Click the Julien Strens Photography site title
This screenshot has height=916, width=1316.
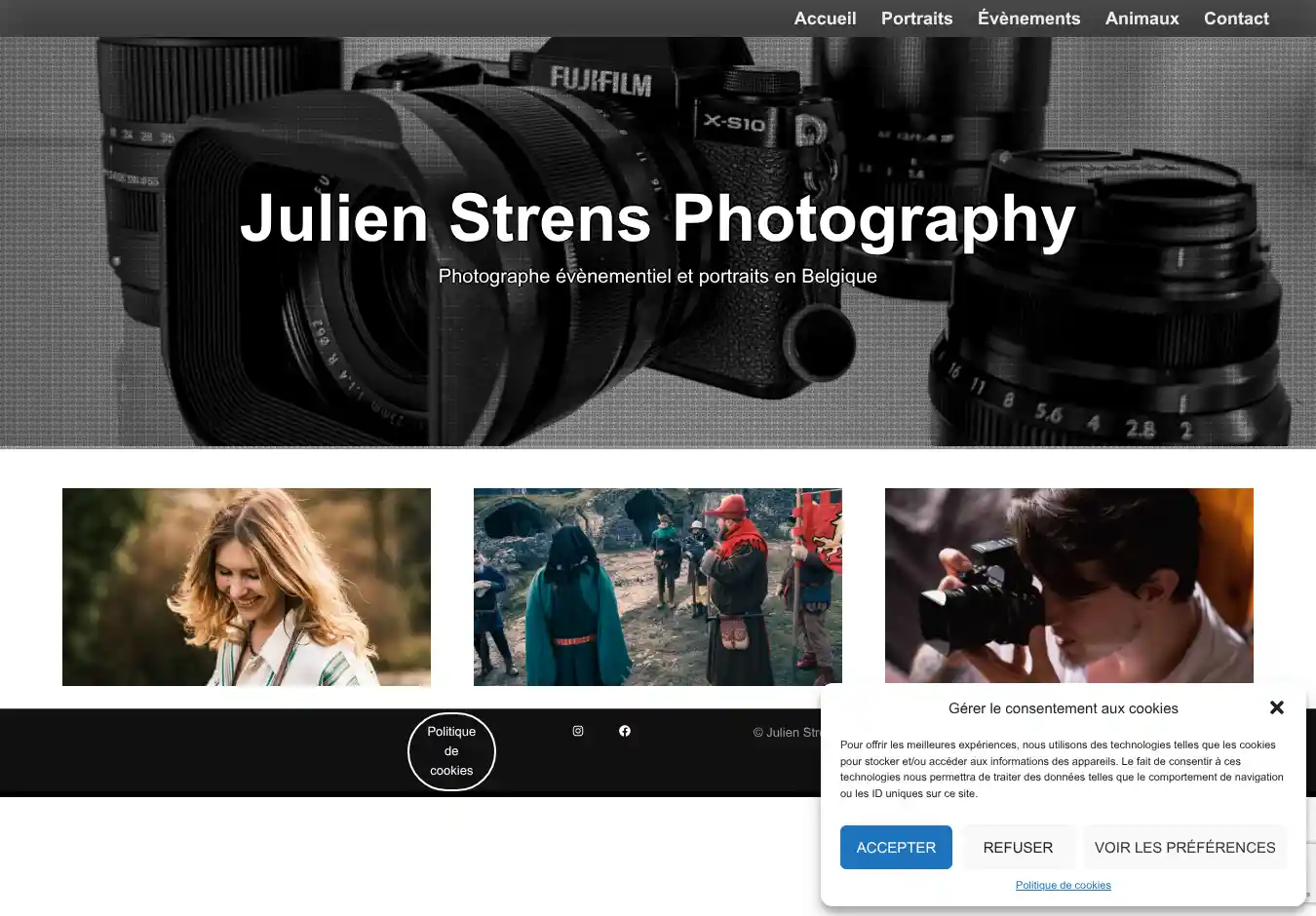(658, 217)
